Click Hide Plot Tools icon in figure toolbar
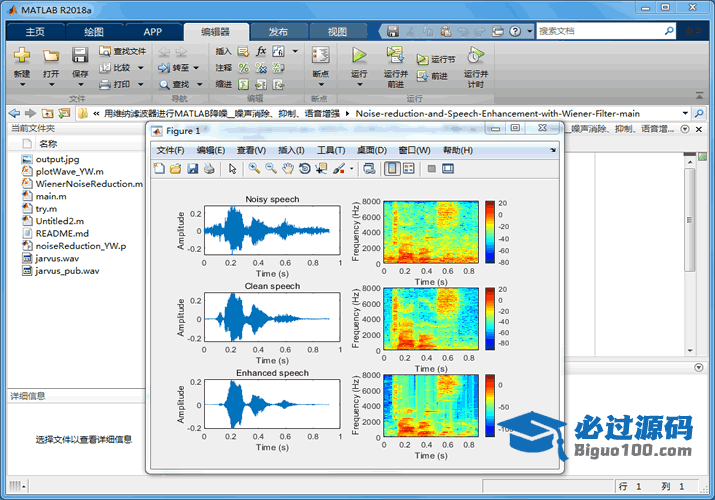715x500 pixels. pyautogui.click(x=432, y=169)
